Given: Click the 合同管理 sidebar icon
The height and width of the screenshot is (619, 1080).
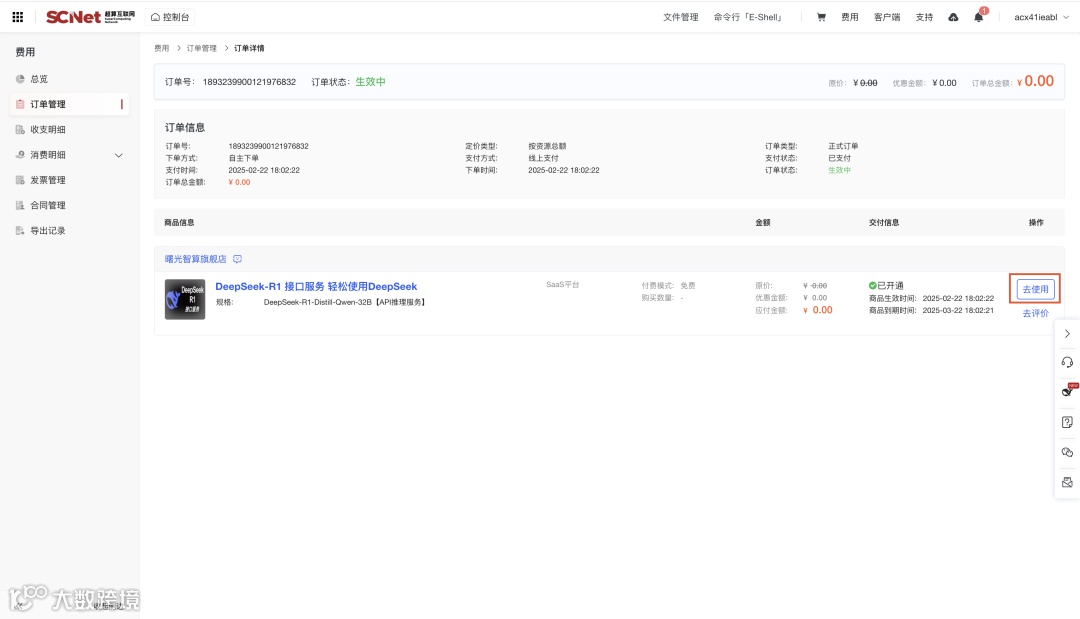Looking at the screenshot, I should tap(20, 205).
